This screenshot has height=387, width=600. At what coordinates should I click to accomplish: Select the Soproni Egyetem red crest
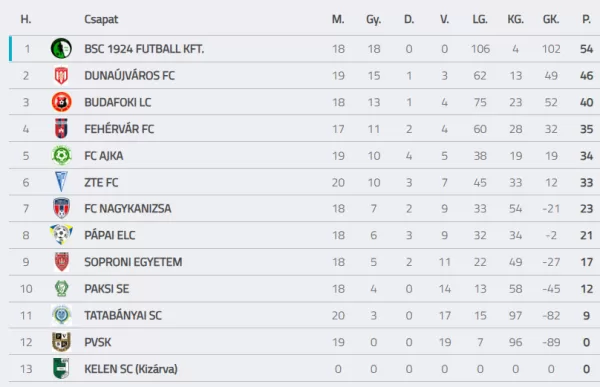click(61, 262)
